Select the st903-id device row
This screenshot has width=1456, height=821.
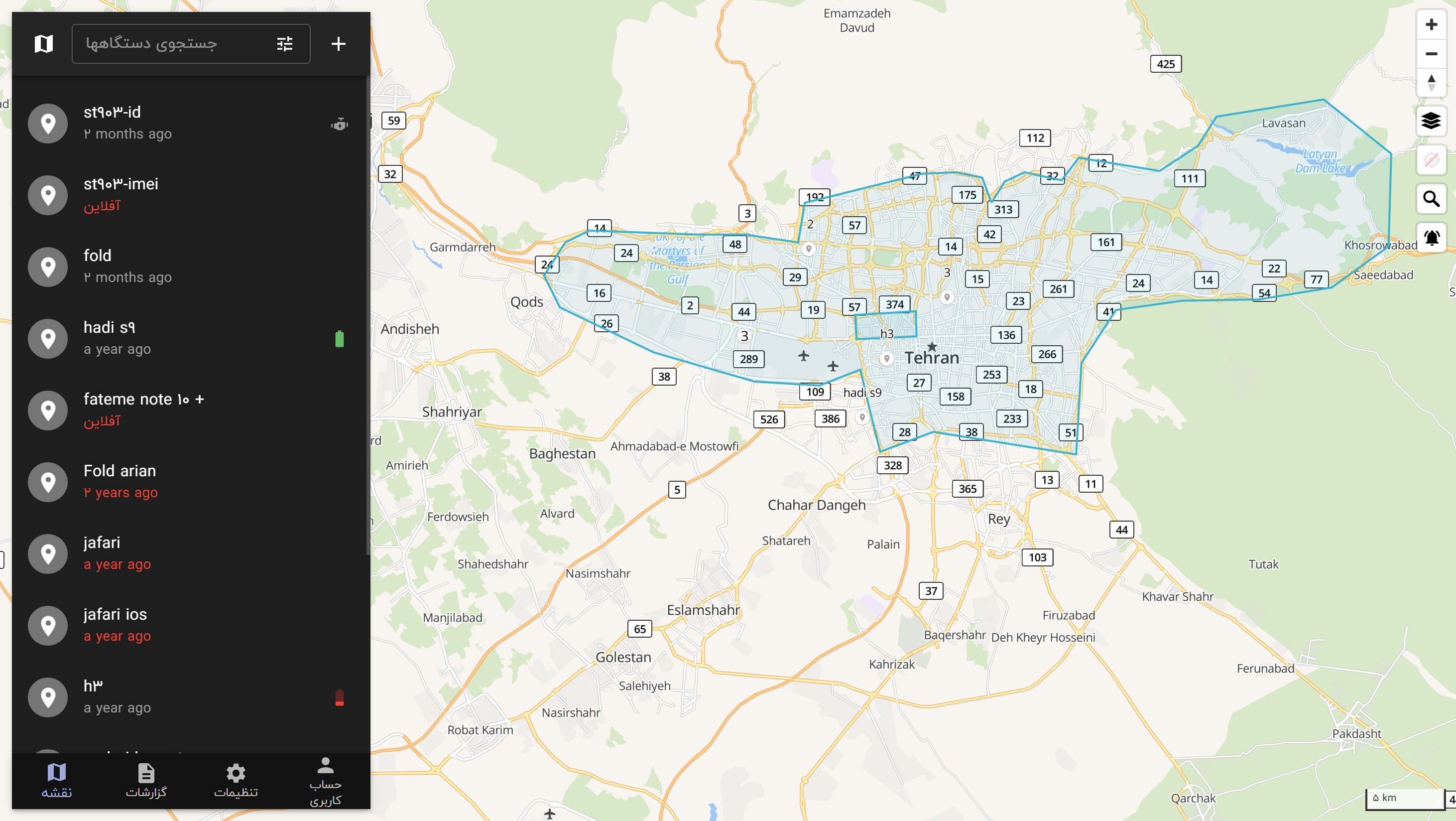[191, 123]
